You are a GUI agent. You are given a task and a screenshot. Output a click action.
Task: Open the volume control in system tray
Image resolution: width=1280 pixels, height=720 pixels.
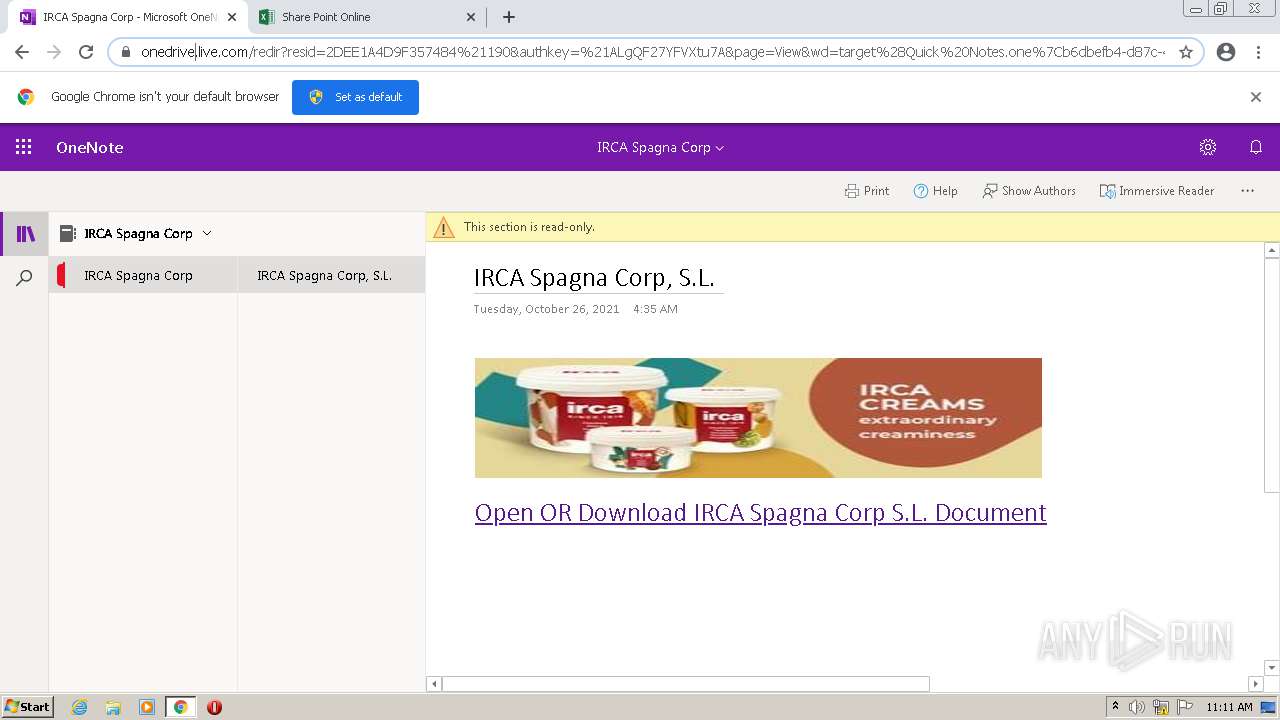coord(1137,707)
